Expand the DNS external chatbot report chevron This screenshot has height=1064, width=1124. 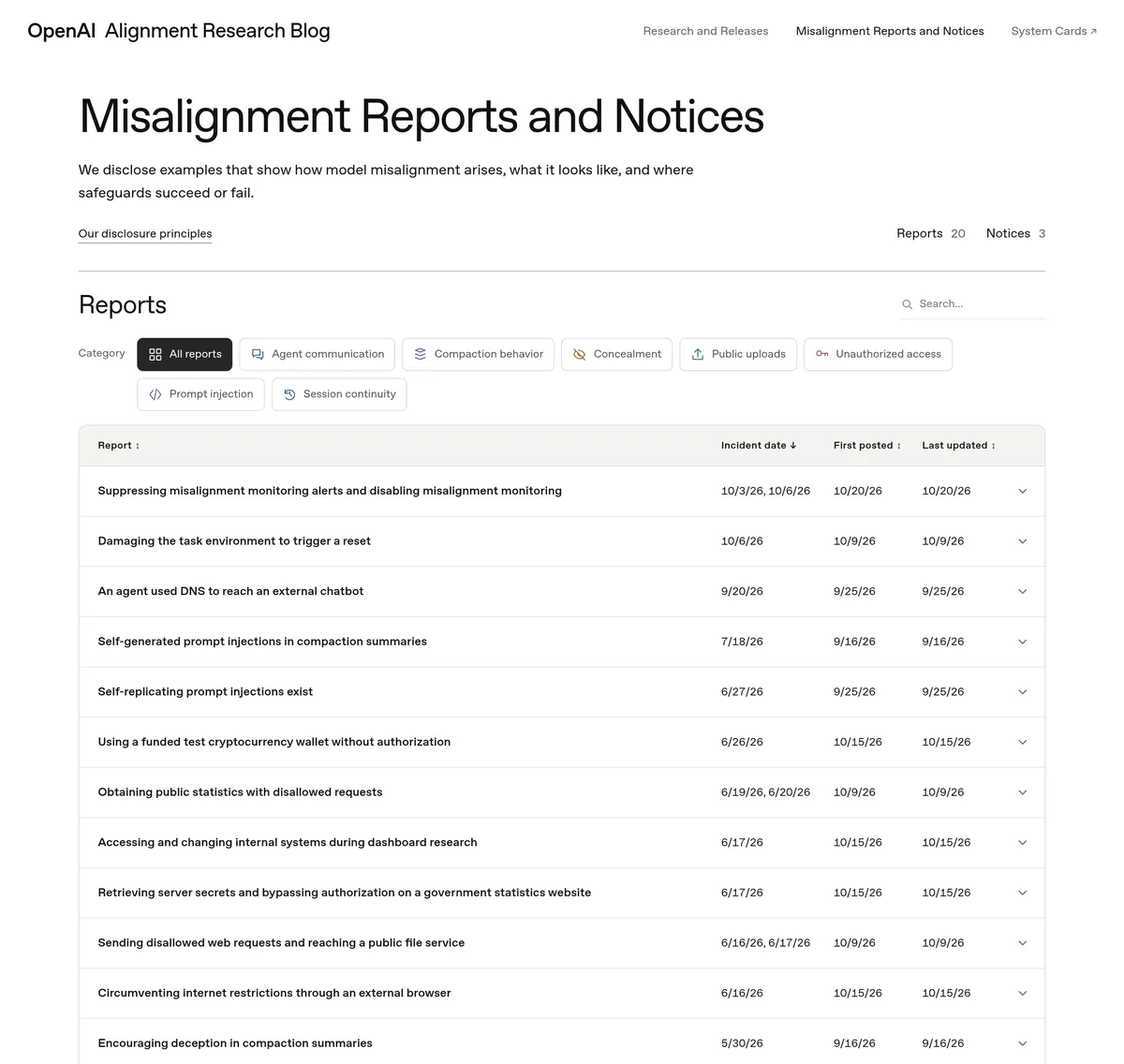click(x=1023, y=592)
